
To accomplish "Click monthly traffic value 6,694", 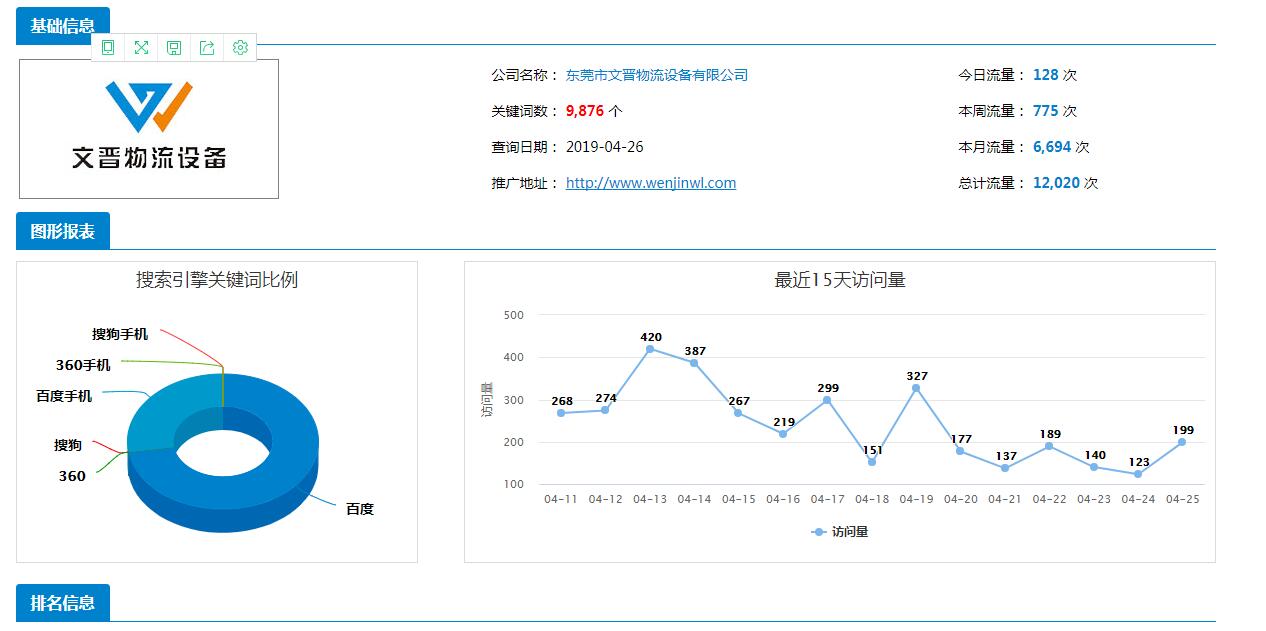I will tap(1052, 147).
